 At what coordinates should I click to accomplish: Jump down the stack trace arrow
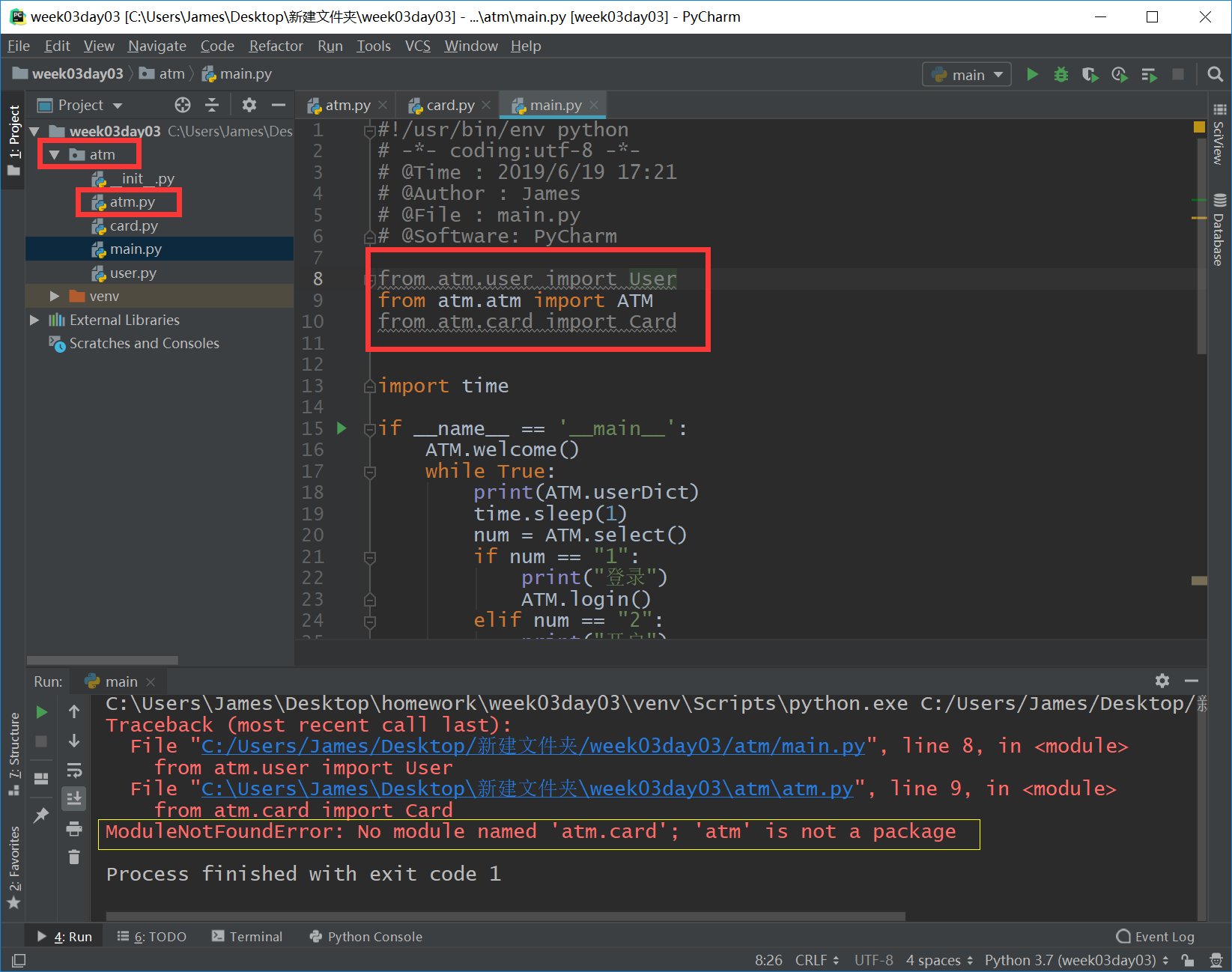tap(74, 741)
